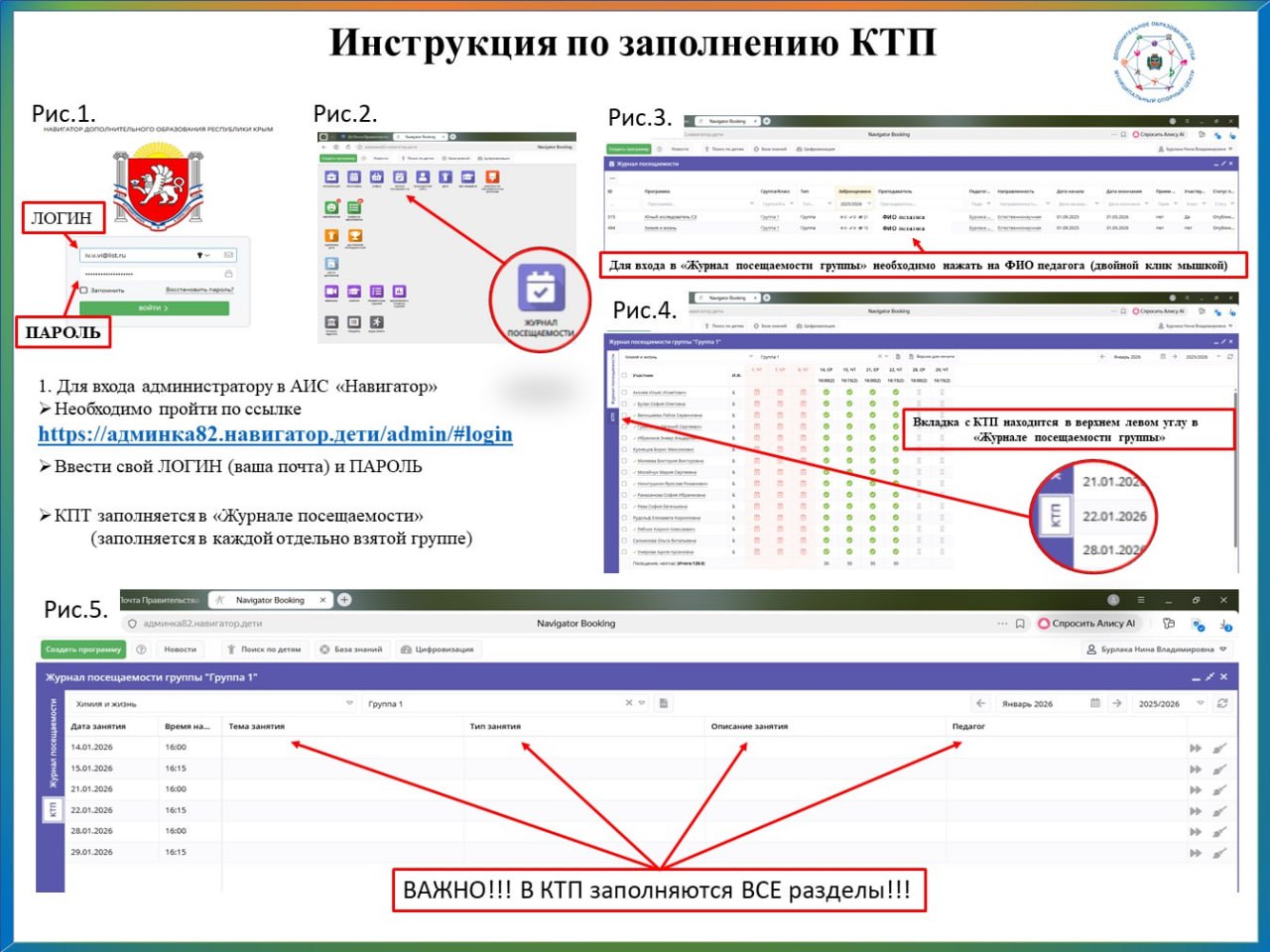Expand the Программа filter dropdown in Рис.3

coord(751,203)
